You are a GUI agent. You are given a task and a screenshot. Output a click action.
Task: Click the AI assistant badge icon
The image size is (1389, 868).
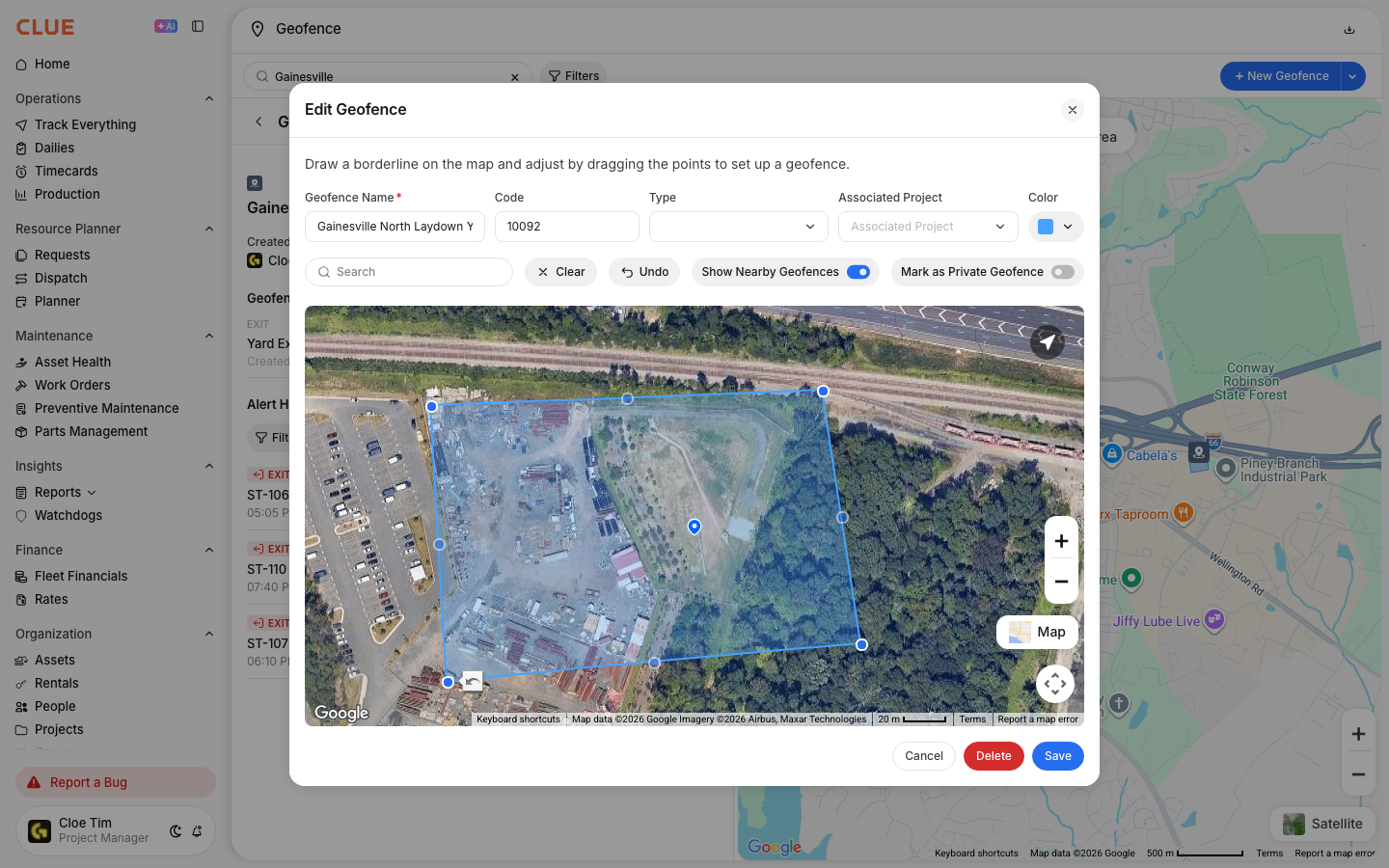pyautogui.click(x=166, y=27)
